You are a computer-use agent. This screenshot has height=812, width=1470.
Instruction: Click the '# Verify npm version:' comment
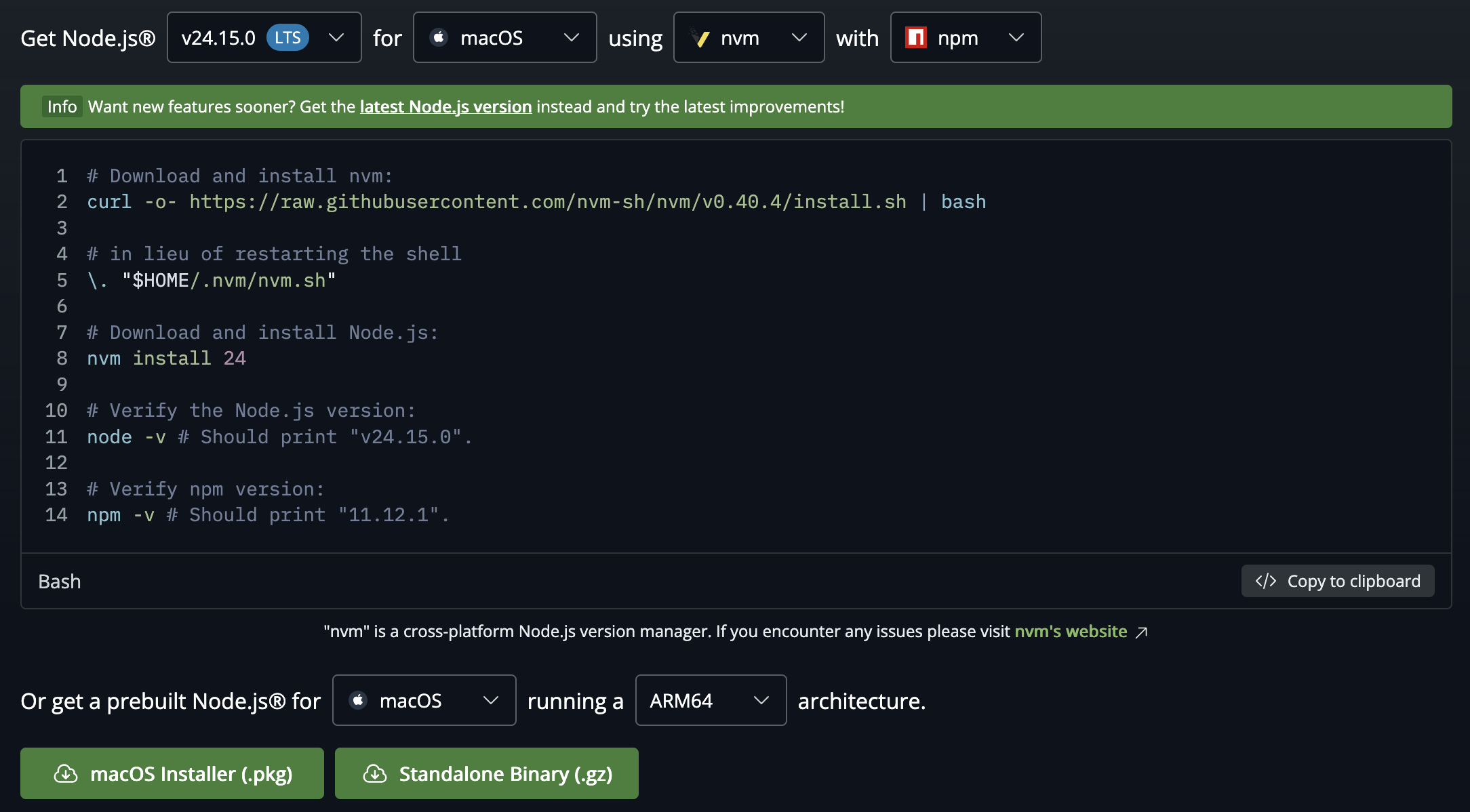pos(205,489)
